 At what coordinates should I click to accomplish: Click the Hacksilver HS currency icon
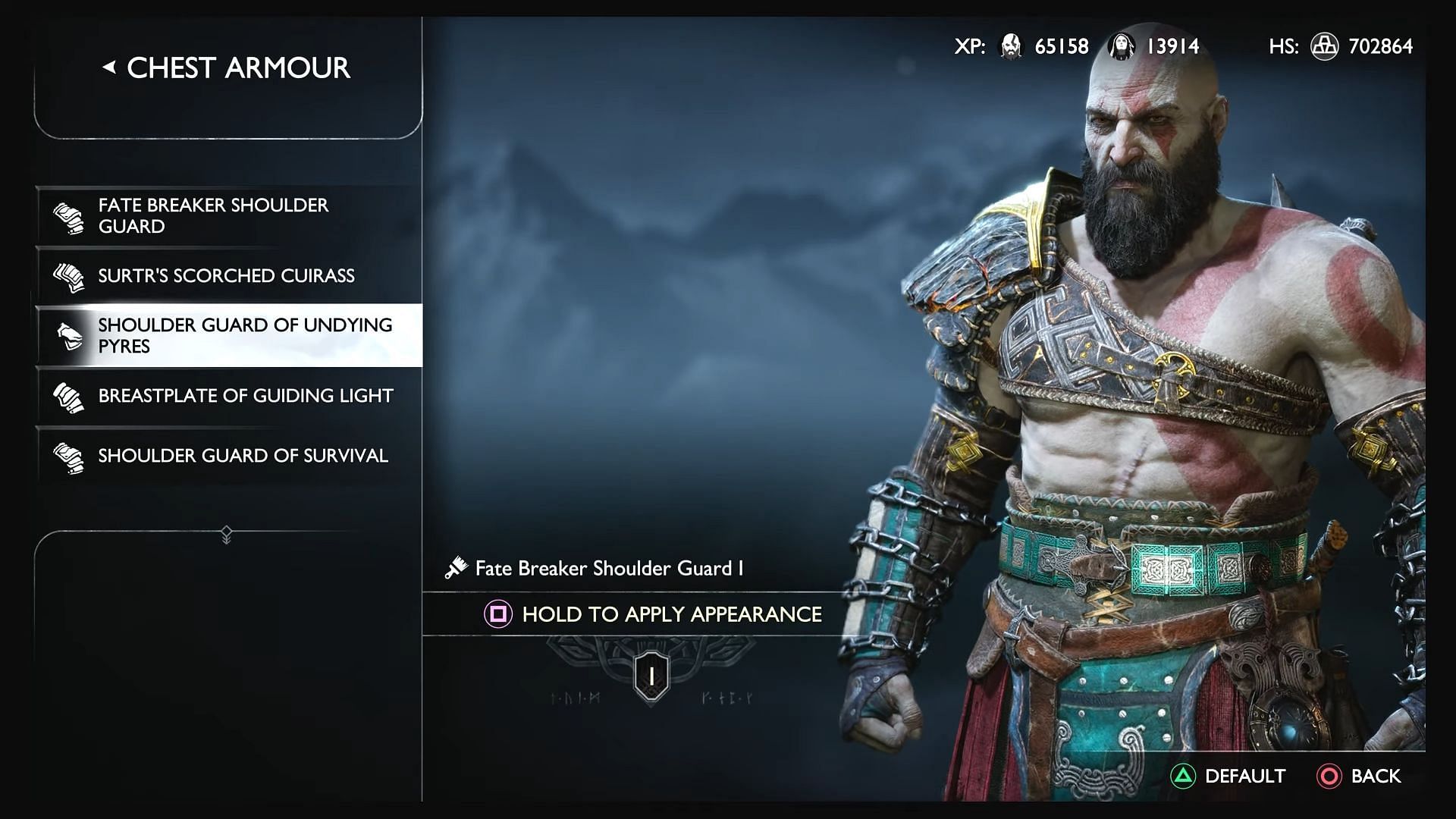coord(1320,46)
